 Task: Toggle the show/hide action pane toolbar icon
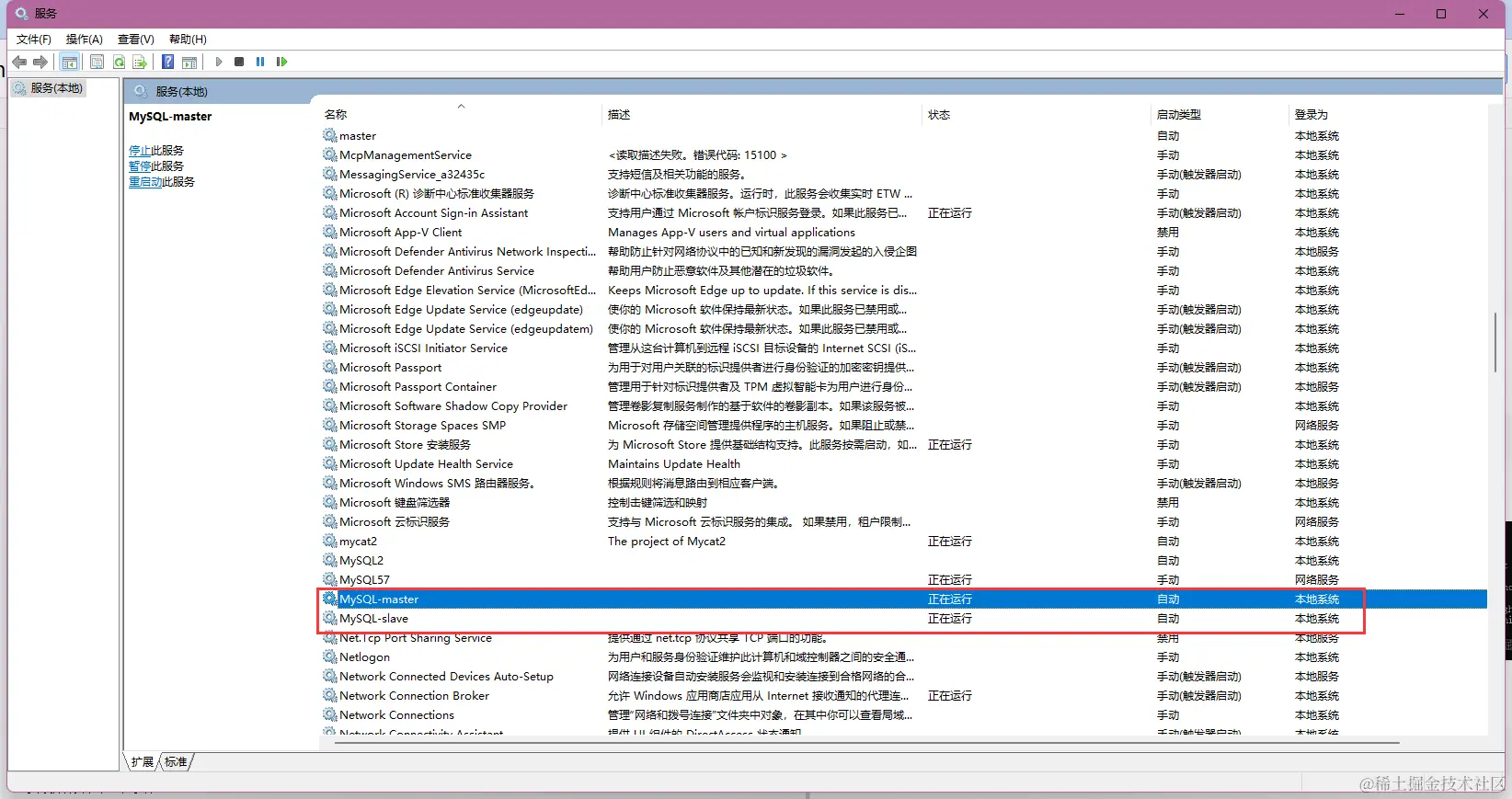189,62
